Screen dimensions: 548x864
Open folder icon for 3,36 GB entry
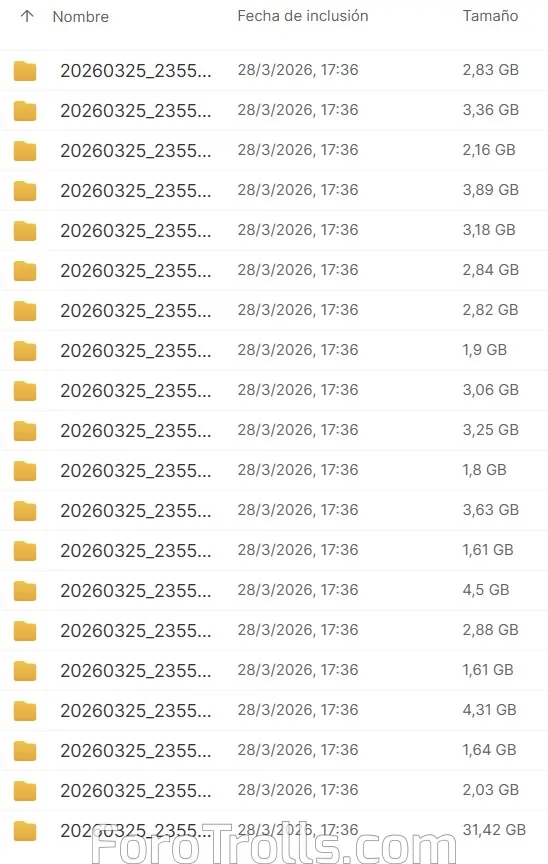25,111
